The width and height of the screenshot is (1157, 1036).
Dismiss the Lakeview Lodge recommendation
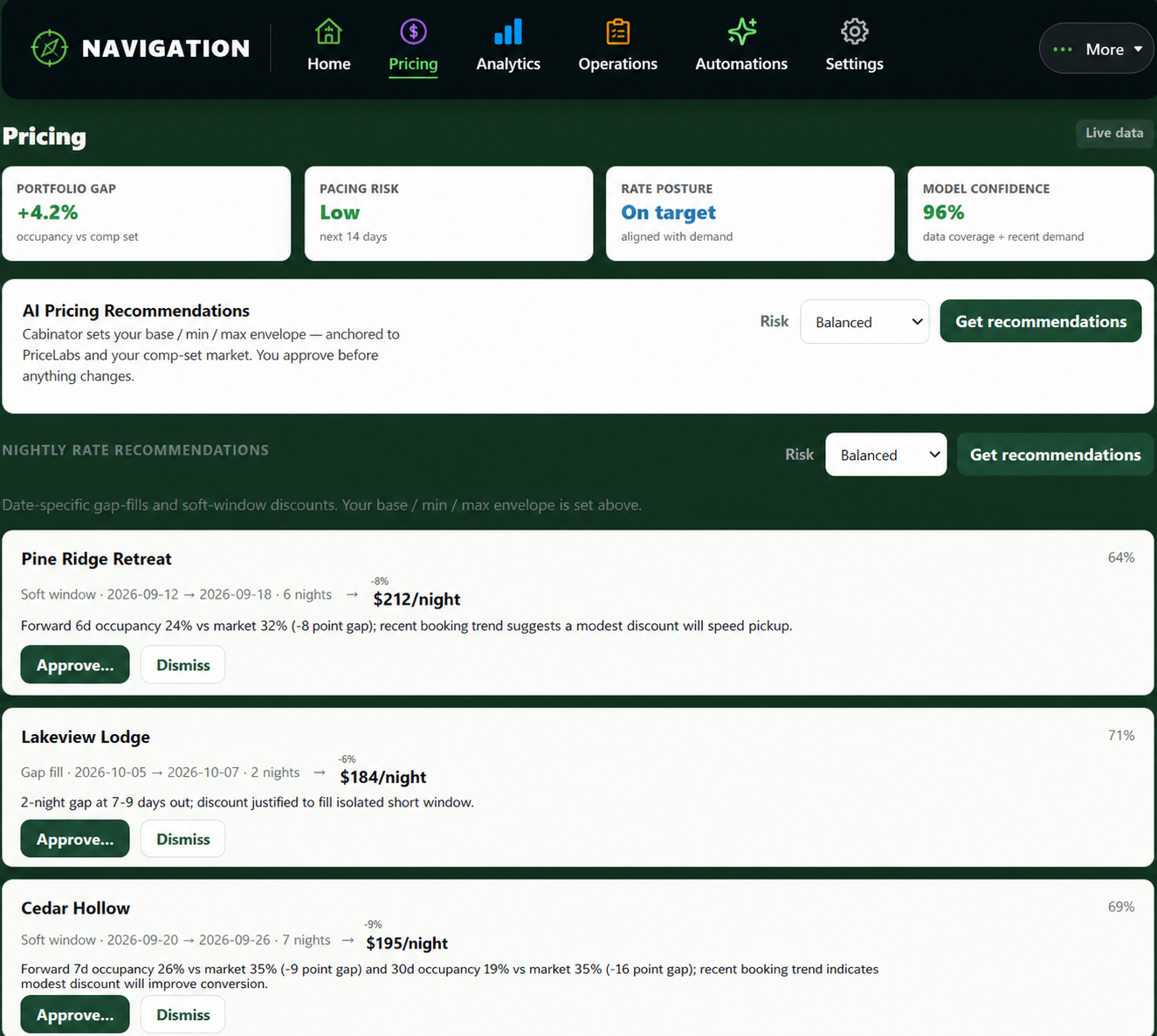[x=183, y=839]
